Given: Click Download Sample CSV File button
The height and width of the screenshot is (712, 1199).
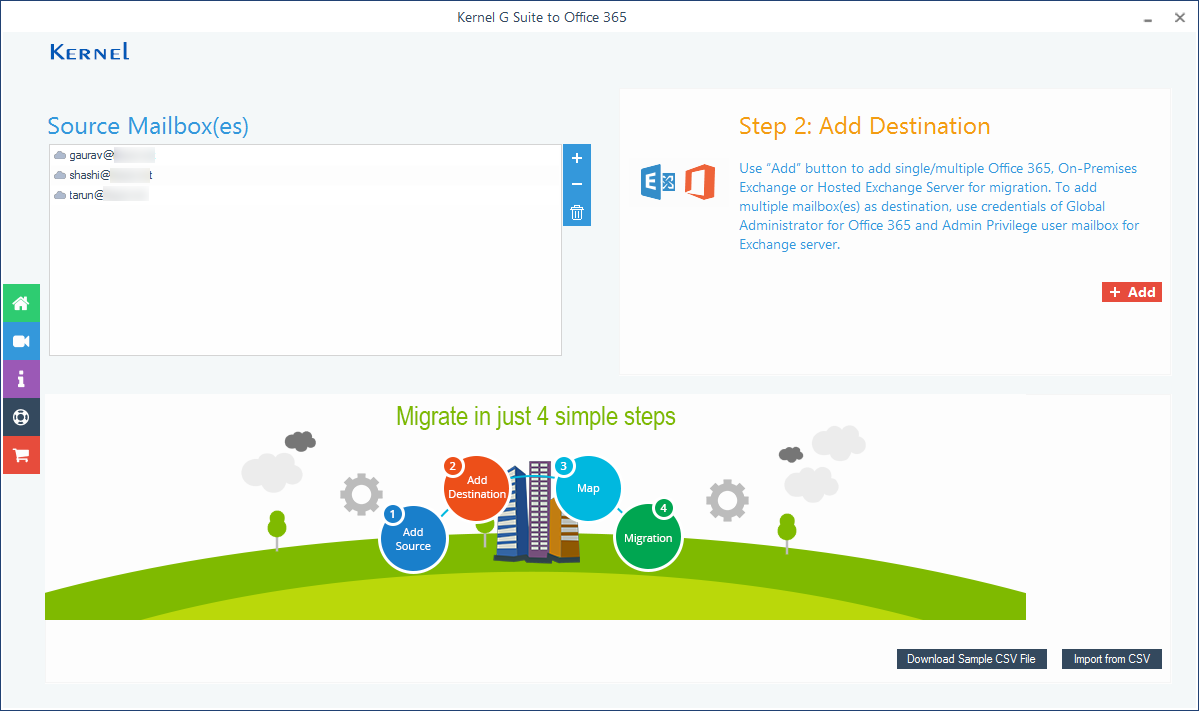Looking at the screenshot, I should click(971, 659).
